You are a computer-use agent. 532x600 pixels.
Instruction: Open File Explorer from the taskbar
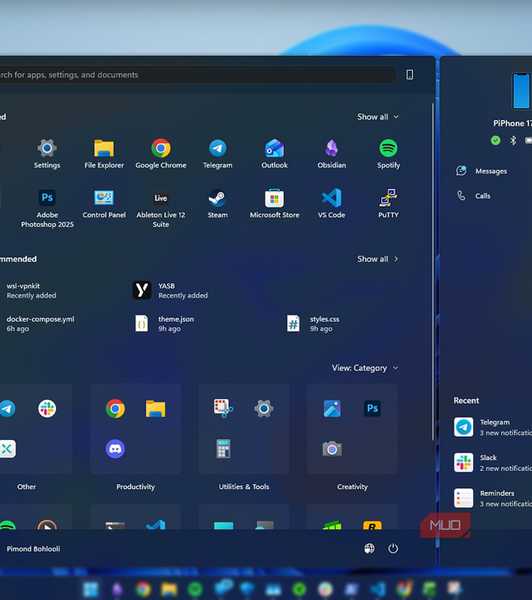(169, 589)
